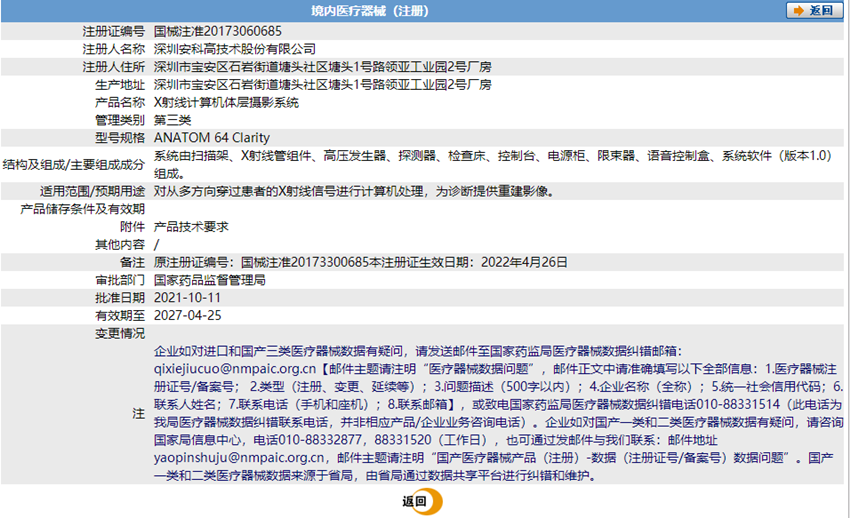850x518 pixels.
Task: Click the bottom 返回 button with orange circle
Action: [422, 501]
